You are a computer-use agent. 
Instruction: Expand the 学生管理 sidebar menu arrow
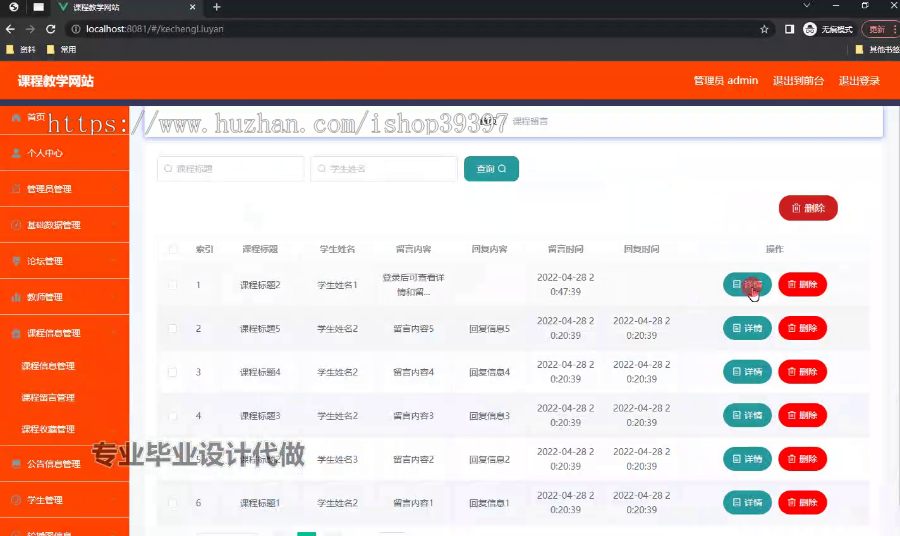coord(113,500)
